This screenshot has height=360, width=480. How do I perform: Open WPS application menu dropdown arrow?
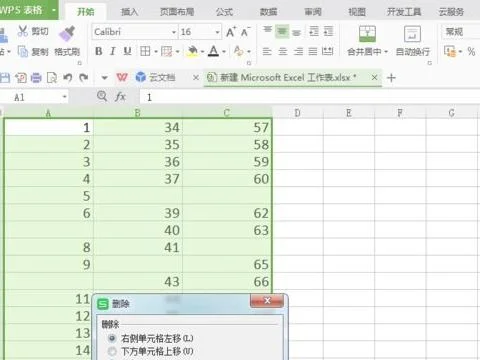[54, 10]
